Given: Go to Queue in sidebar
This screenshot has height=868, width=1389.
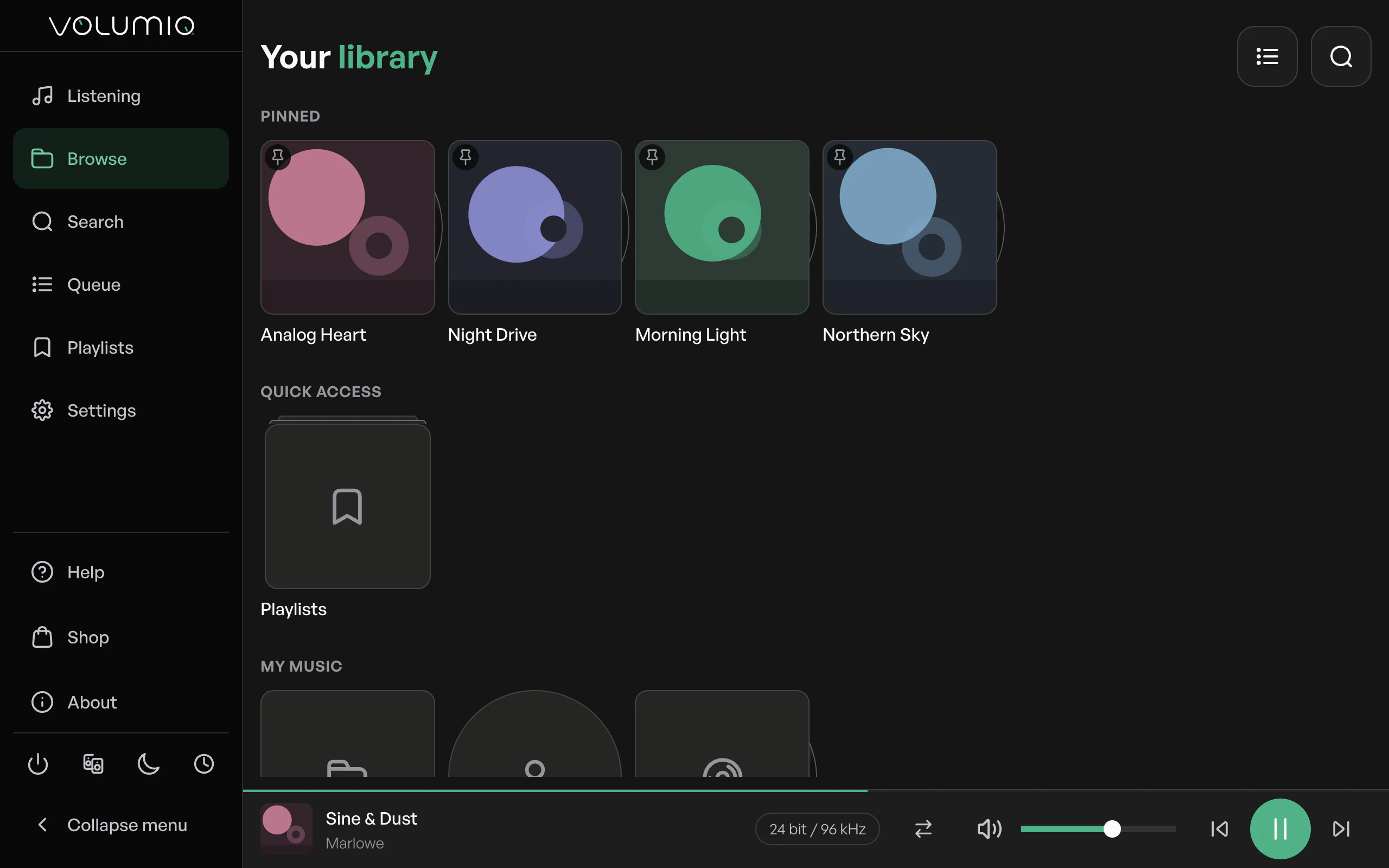Looking at the screenshot, I should (x=120, y=285).
